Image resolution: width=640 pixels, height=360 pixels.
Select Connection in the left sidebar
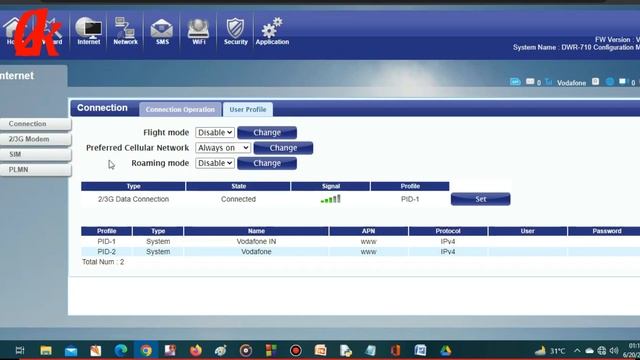(x=36, y=124)
